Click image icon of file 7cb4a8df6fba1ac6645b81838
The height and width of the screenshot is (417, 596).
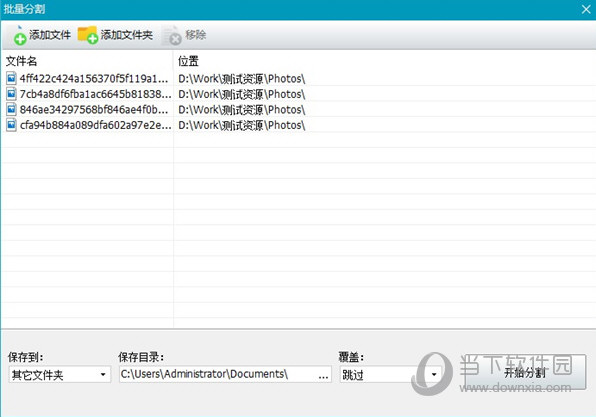pos(11,94)
